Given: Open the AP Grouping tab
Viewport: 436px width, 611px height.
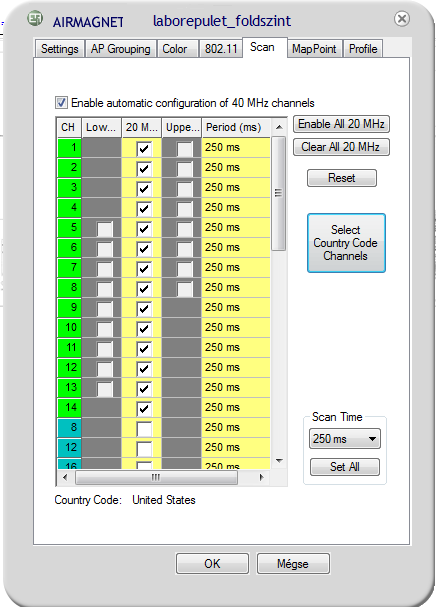Looking at the screenshot, I should click(120, 49).
